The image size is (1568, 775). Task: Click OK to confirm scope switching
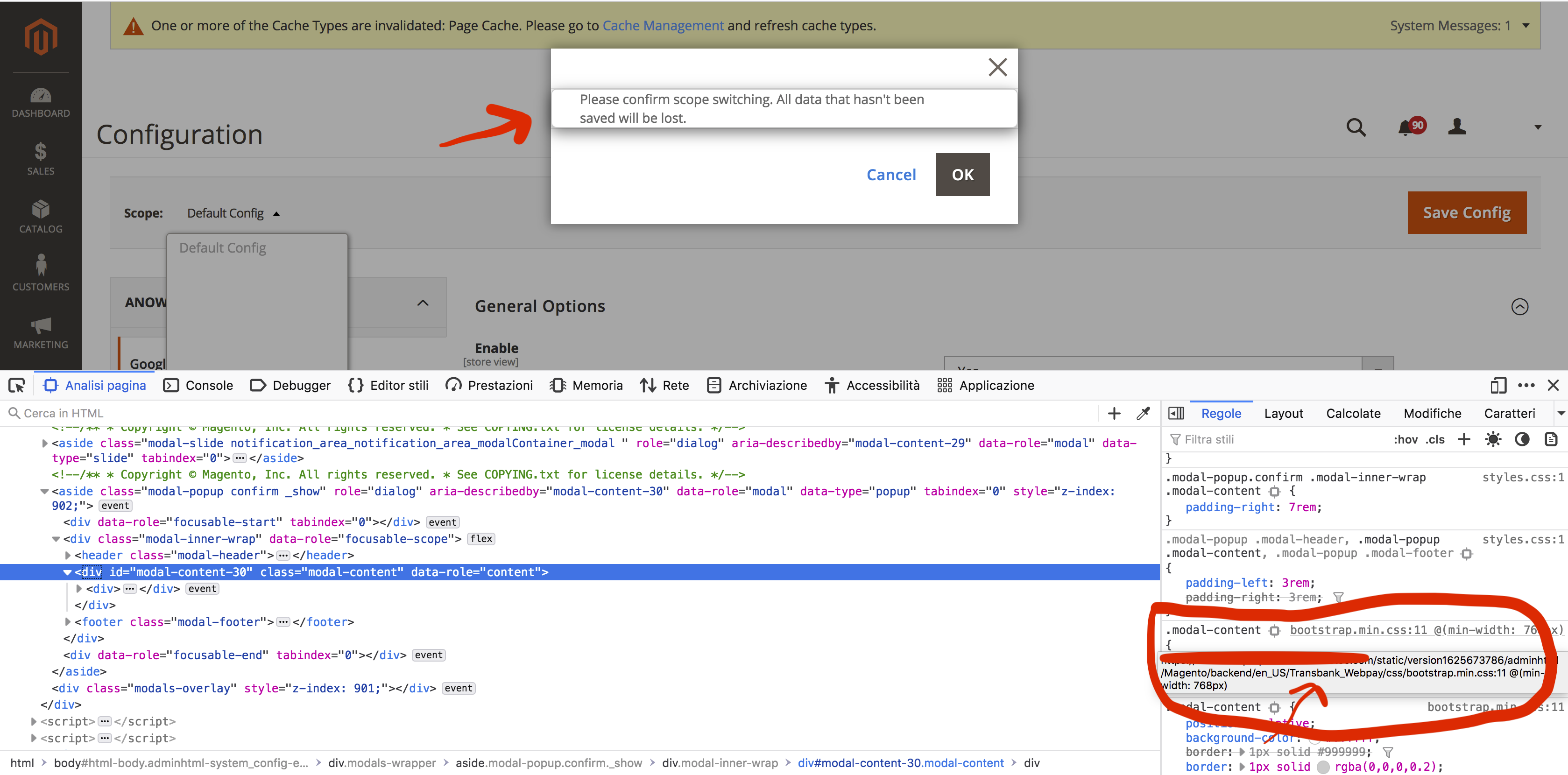pyautogui.click(x=962, y=175)
